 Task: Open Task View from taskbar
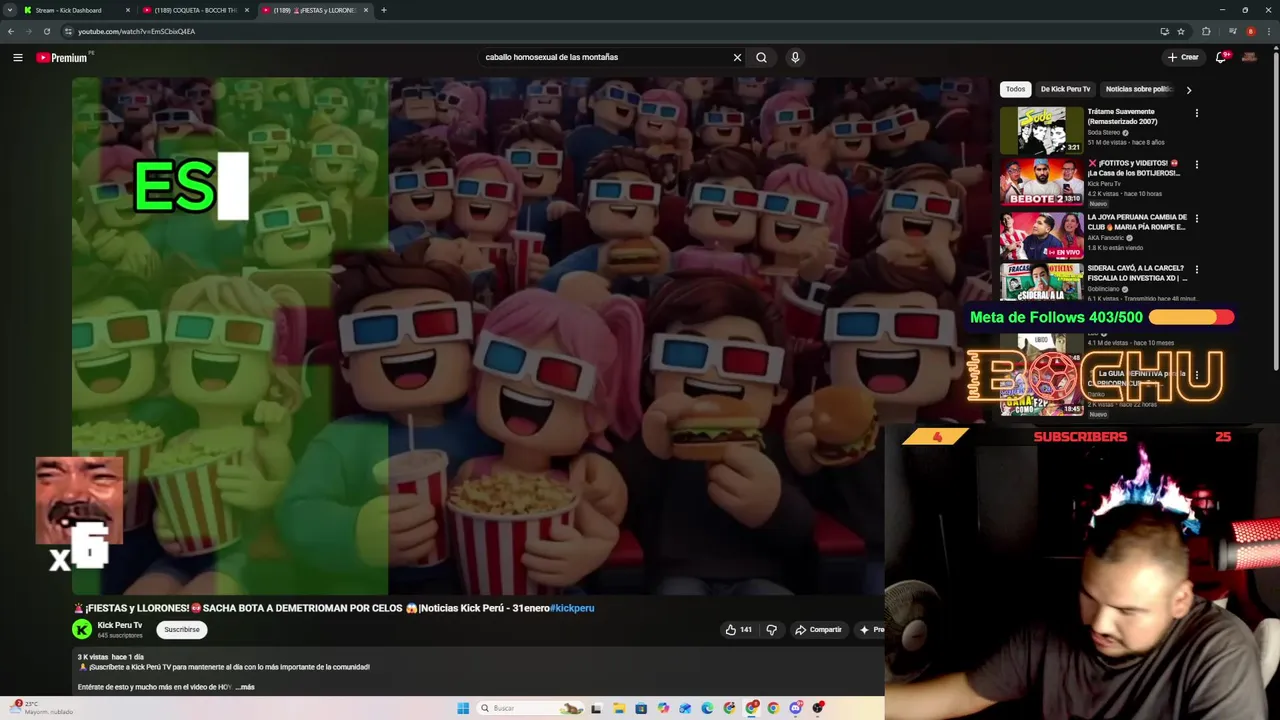[x=597, y=708]
